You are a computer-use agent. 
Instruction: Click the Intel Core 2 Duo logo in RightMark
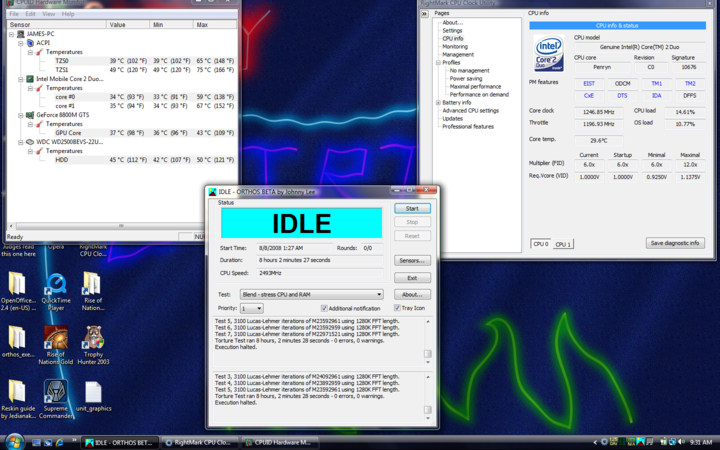[549, 54]
